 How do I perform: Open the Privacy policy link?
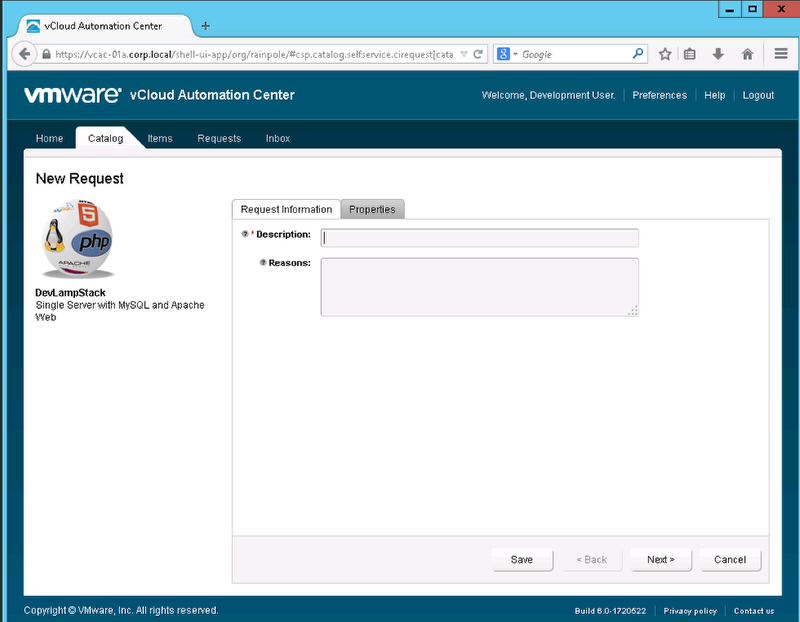[690, 611]
